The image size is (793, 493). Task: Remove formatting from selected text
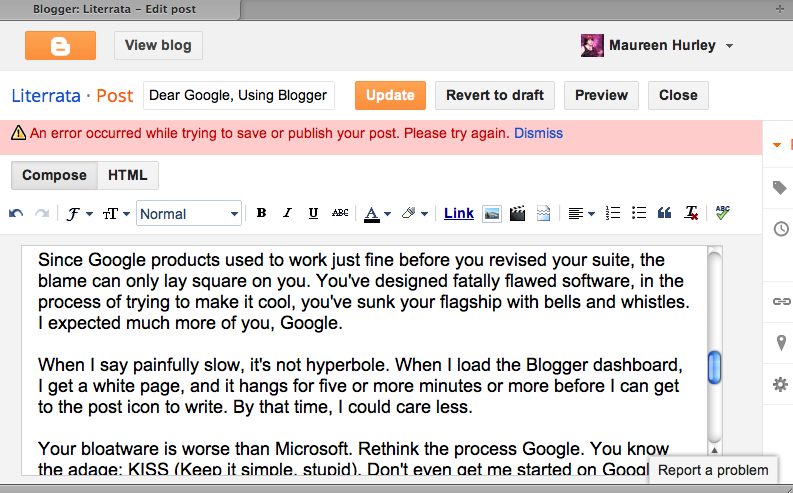[691, 213]
